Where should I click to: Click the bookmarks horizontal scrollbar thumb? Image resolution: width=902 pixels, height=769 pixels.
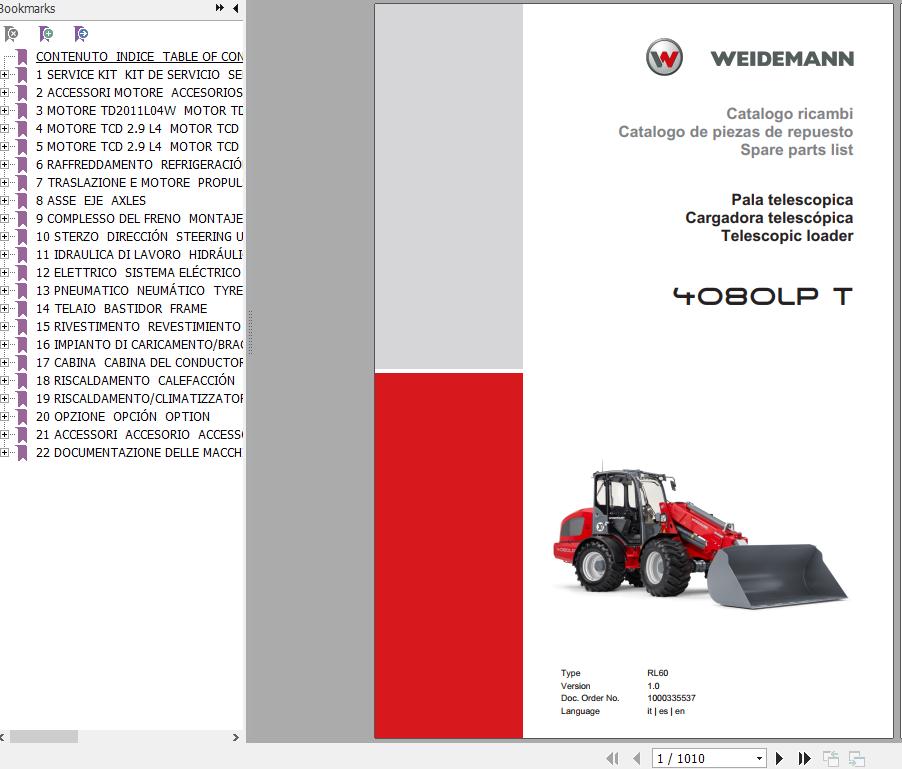click(44, 737)
